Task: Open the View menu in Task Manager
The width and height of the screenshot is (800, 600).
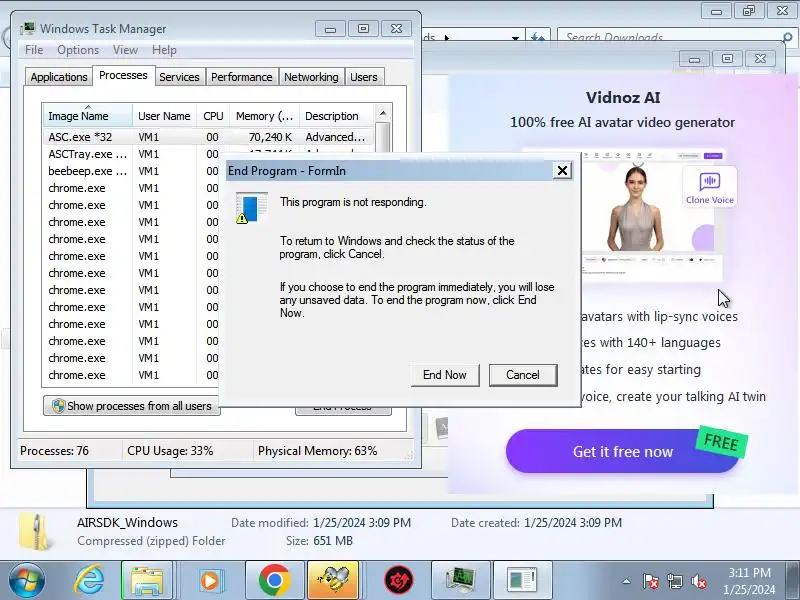Action: click(x=125, y=50)
